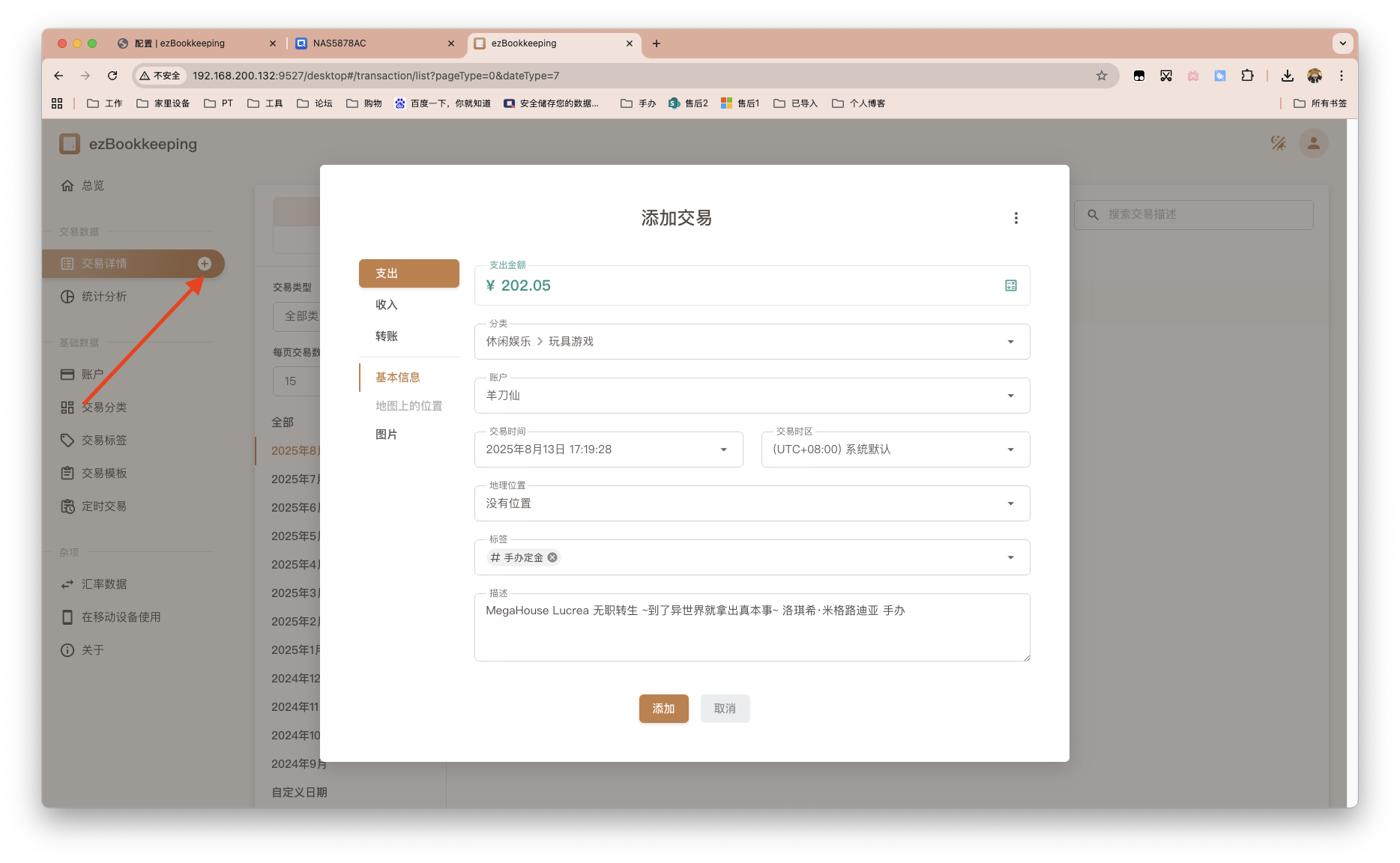Viewport: 1400px width, 863px height.
Task: Select the 收入 transaction type
Action: coord(387,305)
